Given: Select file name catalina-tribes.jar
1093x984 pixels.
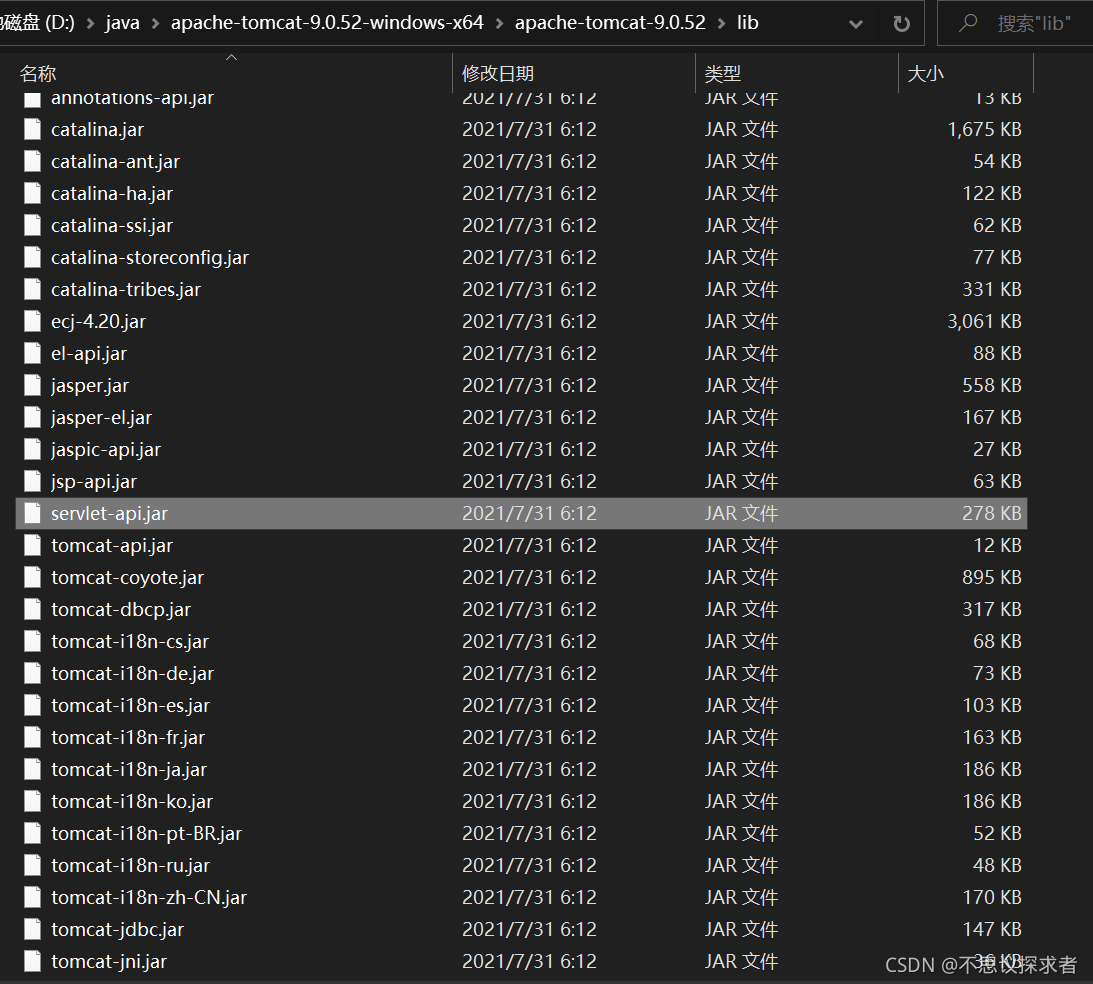Looking at the screenshot, I should 126,289.
